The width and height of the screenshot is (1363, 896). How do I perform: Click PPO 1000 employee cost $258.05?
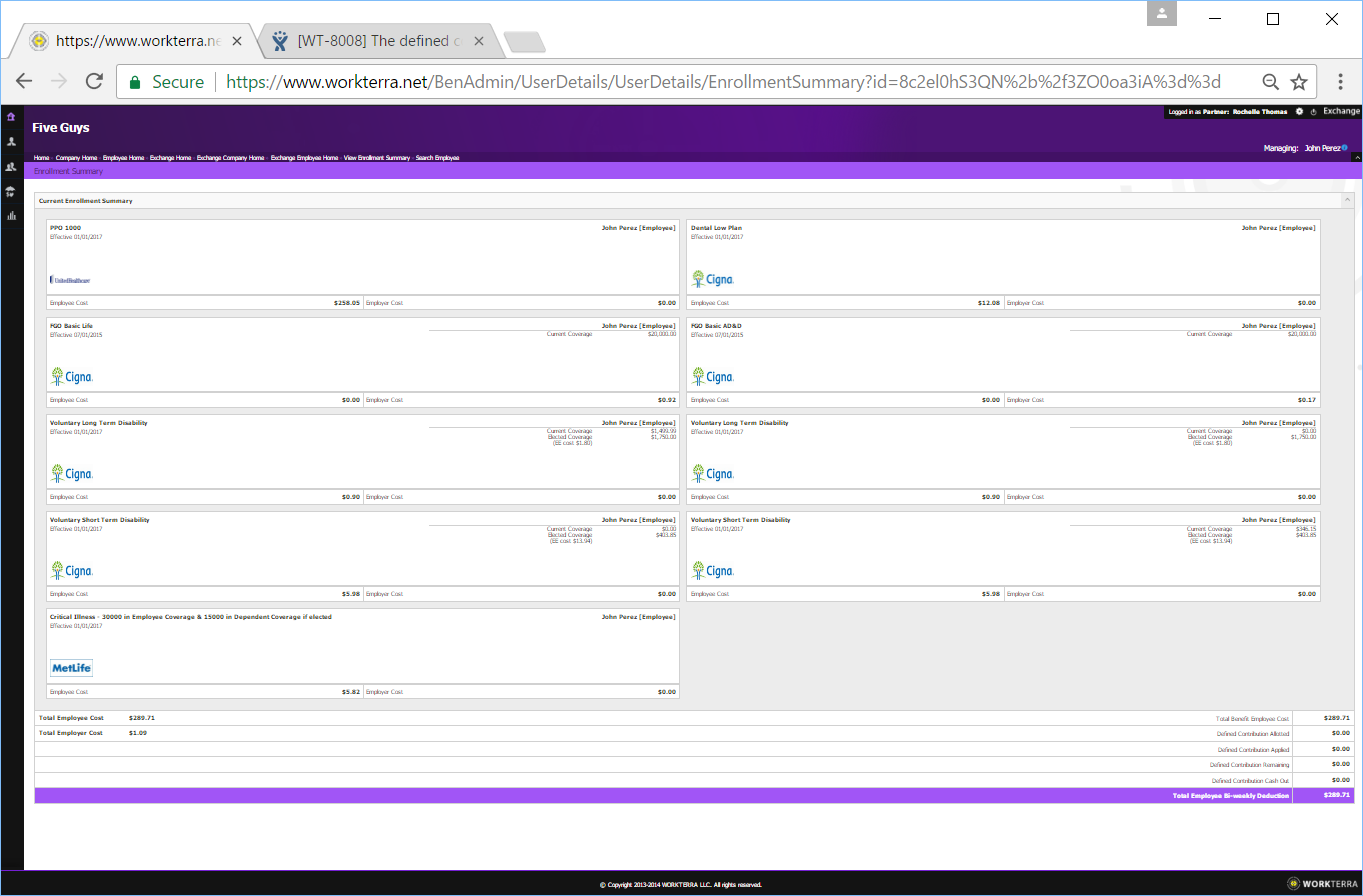tap(347, 302)
